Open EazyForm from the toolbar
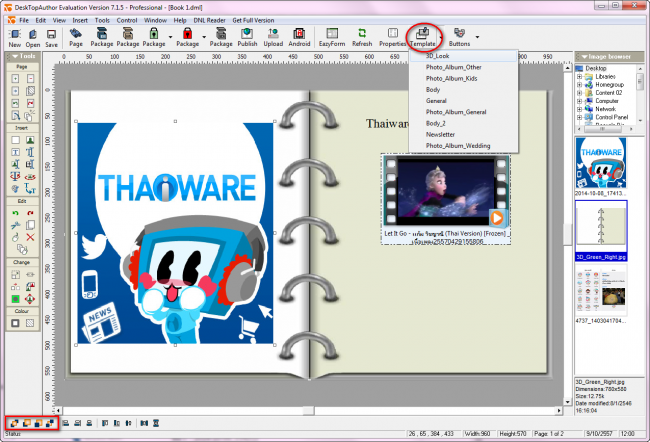The image size is (650, 442). pyautogui.click(x=332, y=38)
